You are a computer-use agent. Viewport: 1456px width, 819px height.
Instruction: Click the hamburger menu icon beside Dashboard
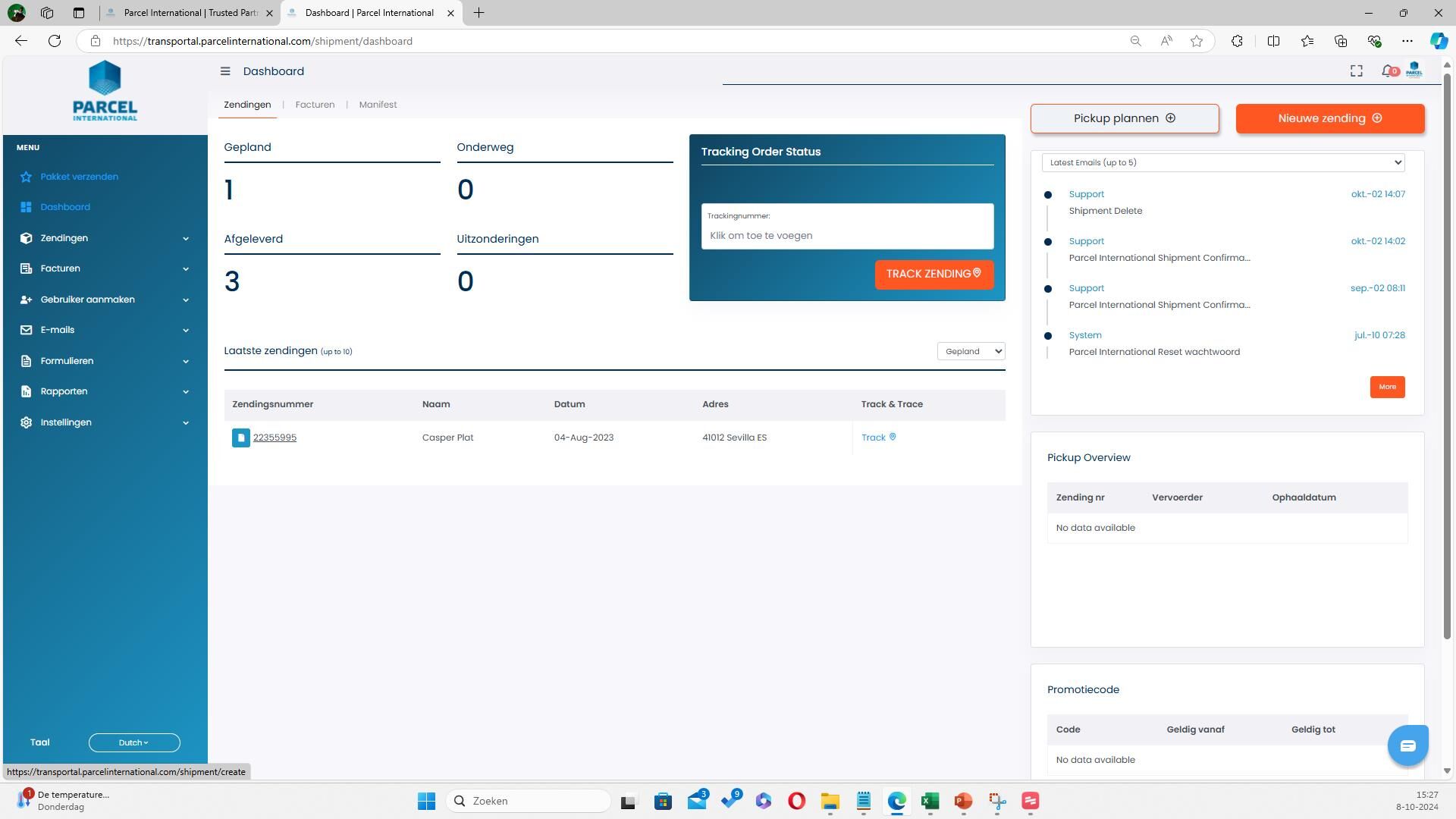click(x=225, y=71)
